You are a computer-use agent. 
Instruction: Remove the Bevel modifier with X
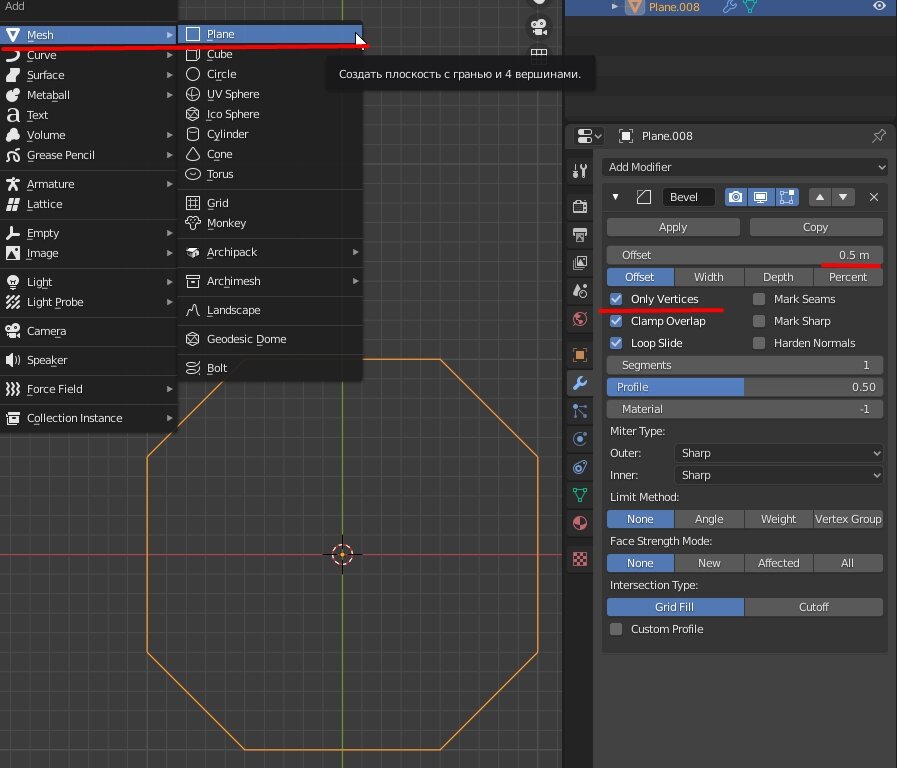point(873,197)
